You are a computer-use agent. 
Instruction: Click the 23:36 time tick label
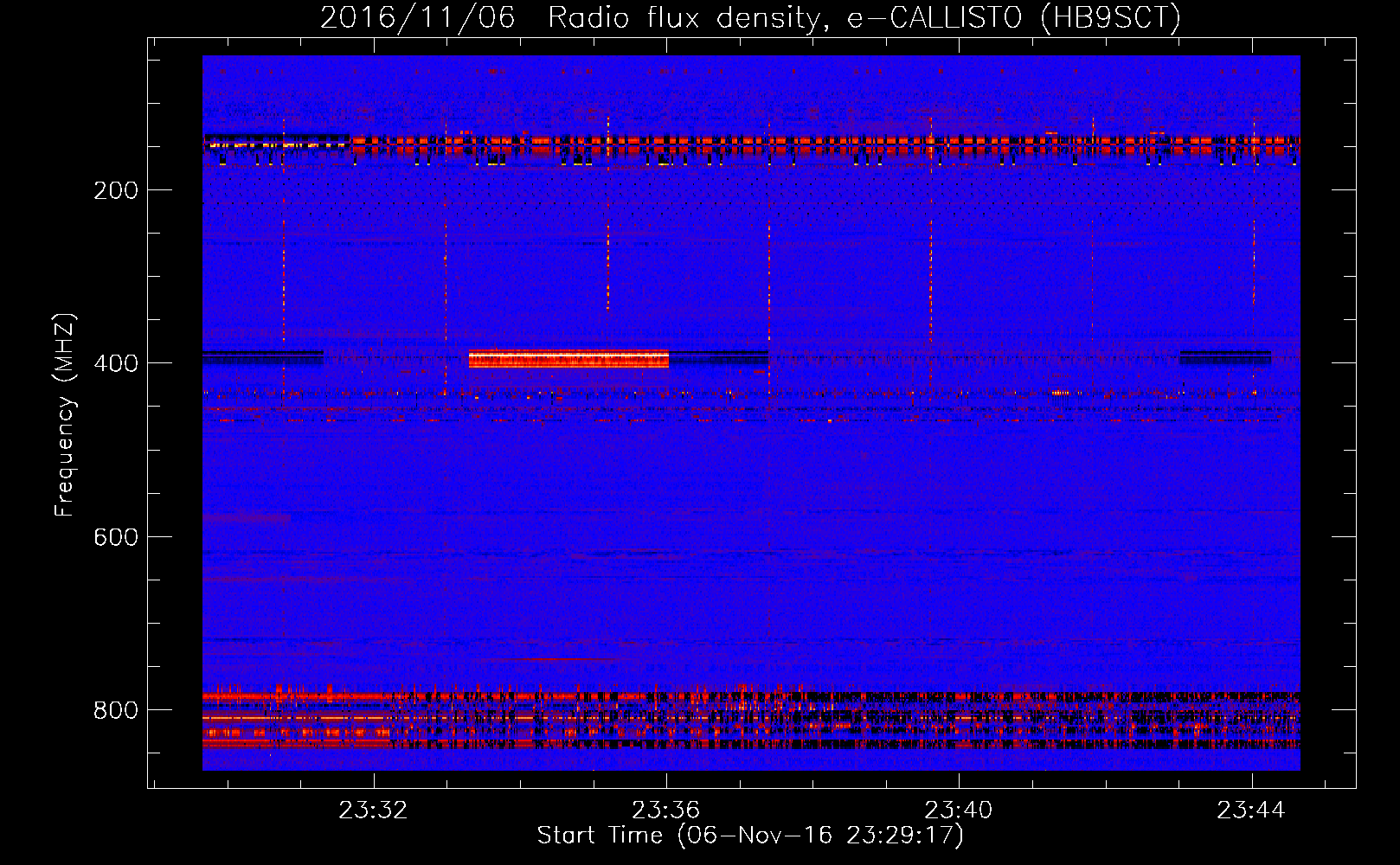[665, 811]
